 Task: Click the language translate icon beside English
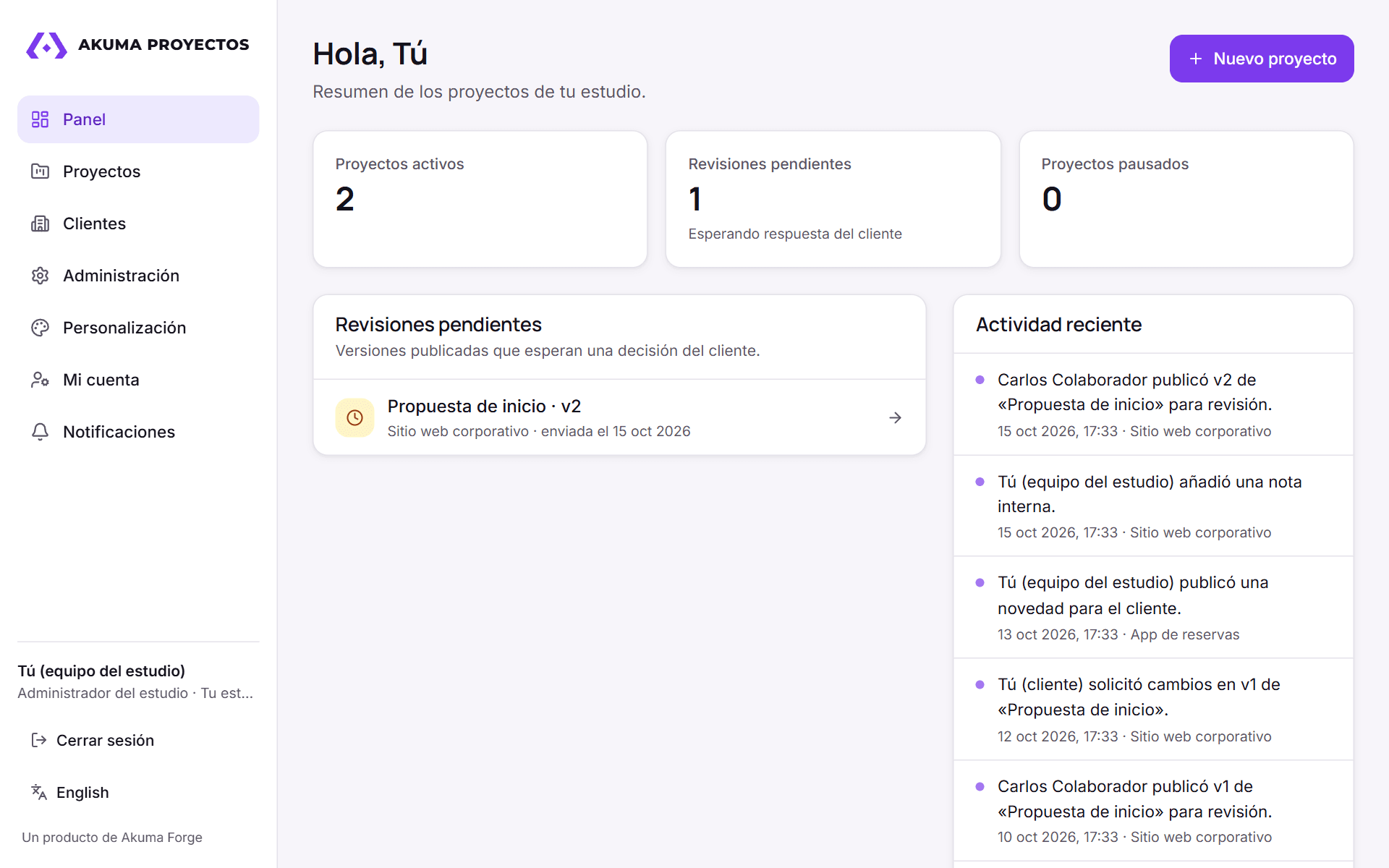39,792
